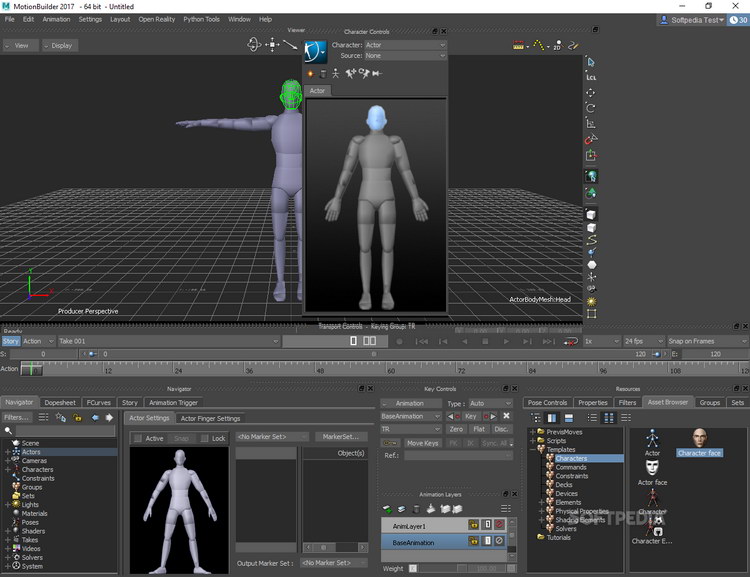Open the Actor Finger Settings tab
750x577 pixels.
210,418
